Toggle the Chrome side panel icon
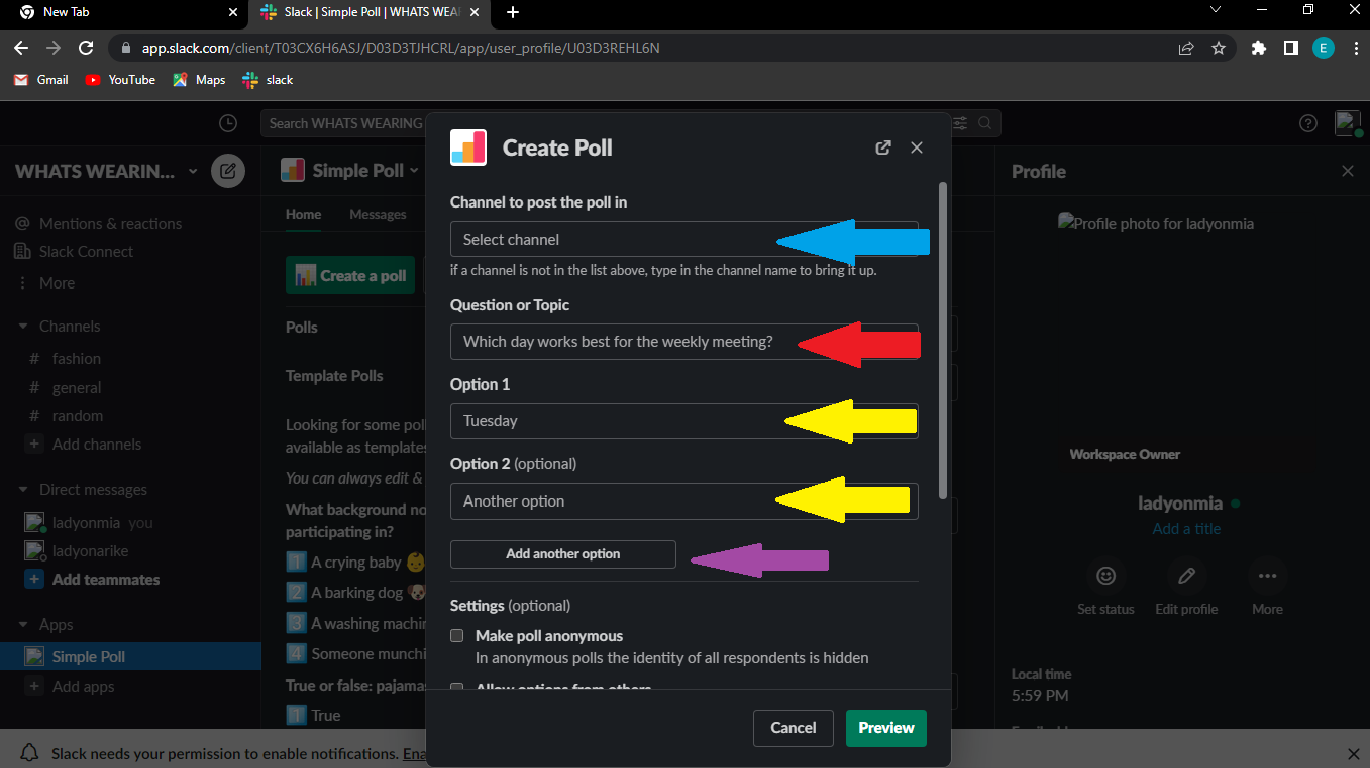1370x768 pixels. click(1291, 48)
